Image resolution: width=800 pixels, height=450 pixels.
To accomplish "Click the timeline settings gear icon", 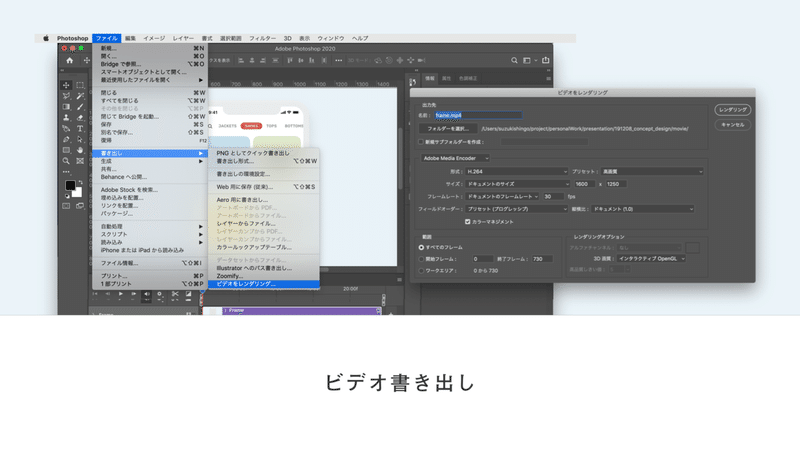I will (x=160, y=294).
